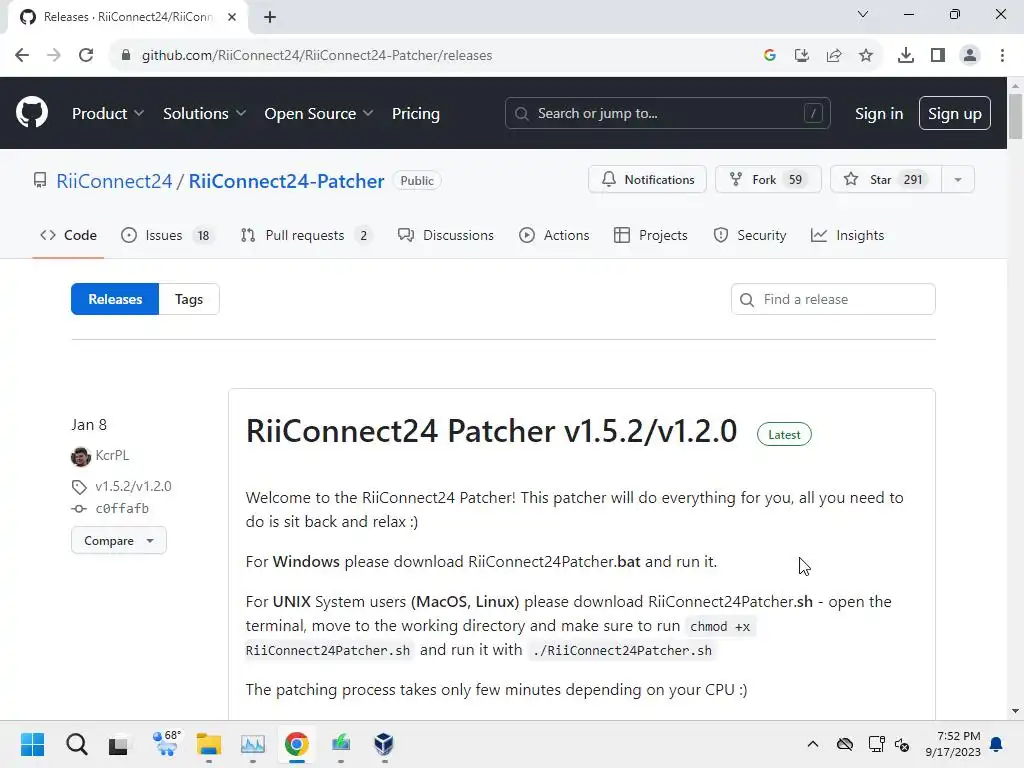Go back to the previous page

point(22,56)
